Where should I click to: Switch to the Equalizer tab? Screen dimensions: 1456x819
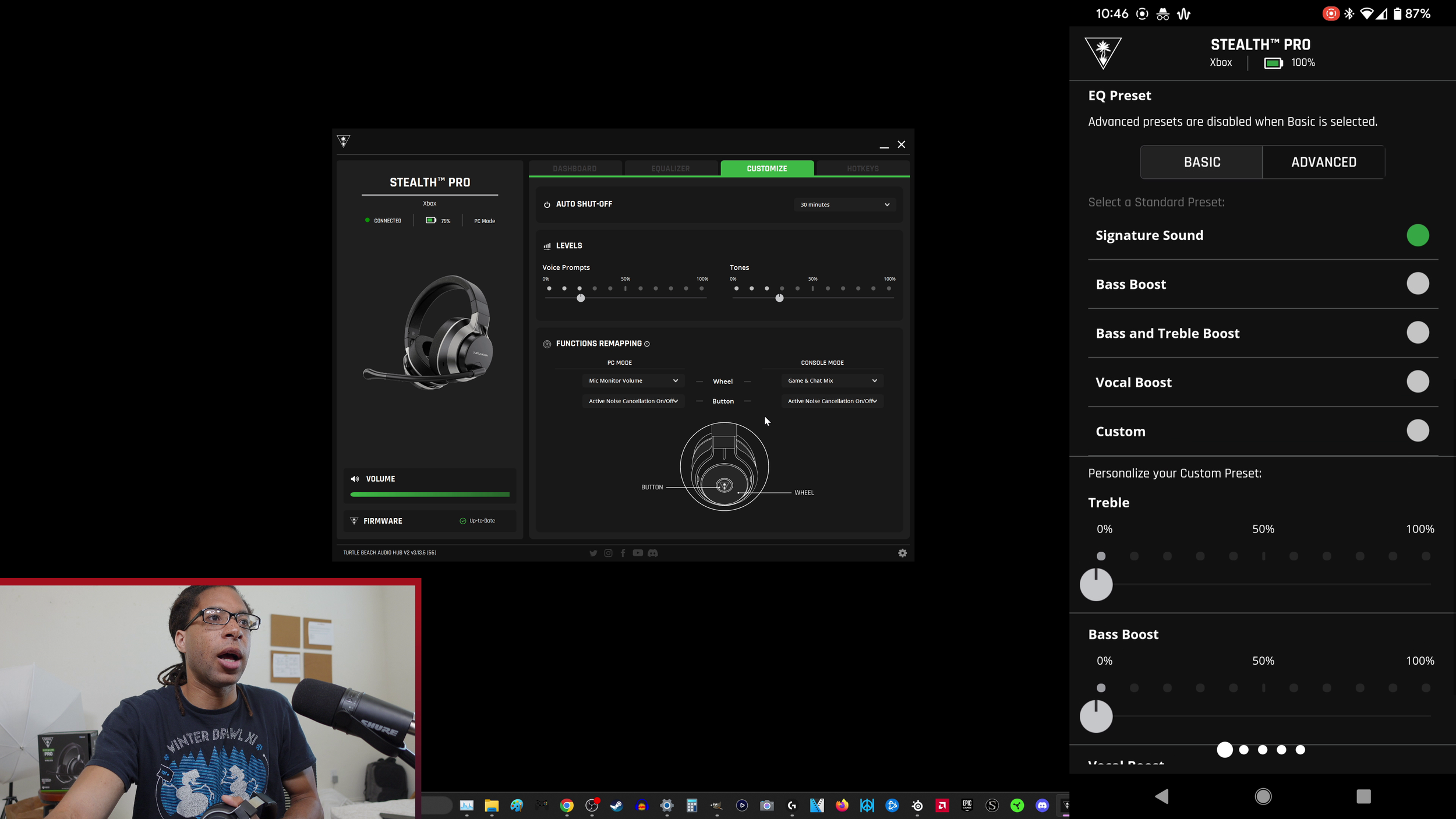click(x=670, y=168)
